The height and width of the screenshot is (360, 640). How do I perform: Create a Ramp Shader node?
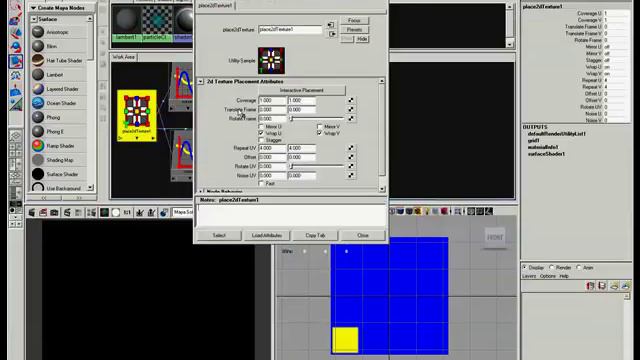(x=59, y=146)
